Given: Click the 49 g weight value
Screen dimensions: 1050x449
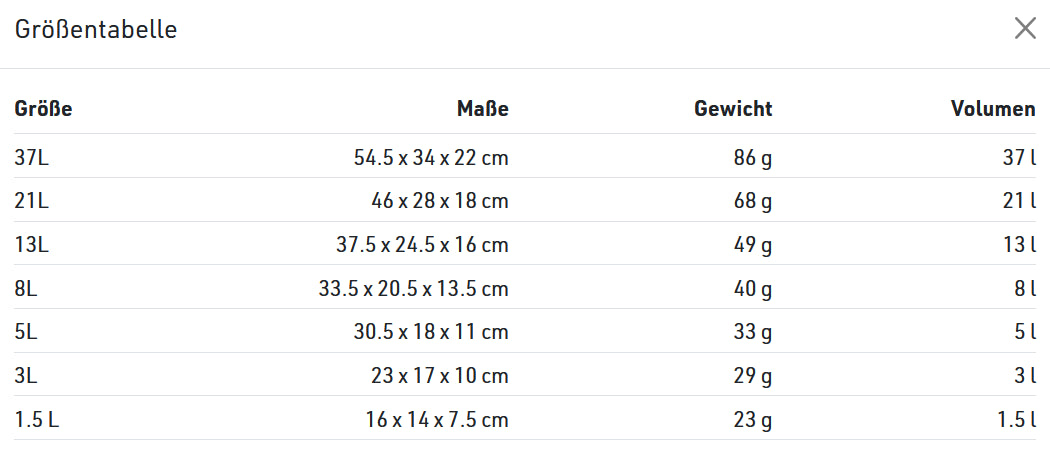Looking at the screenshot, I should click(752, 245).
